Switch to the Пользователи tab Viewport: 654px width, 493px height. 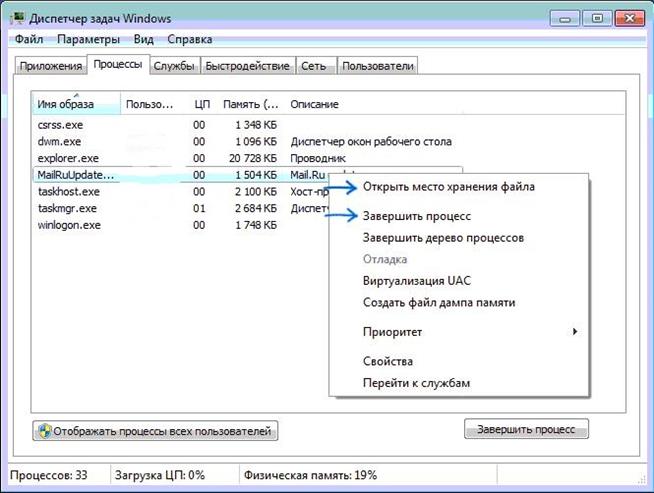377,66
